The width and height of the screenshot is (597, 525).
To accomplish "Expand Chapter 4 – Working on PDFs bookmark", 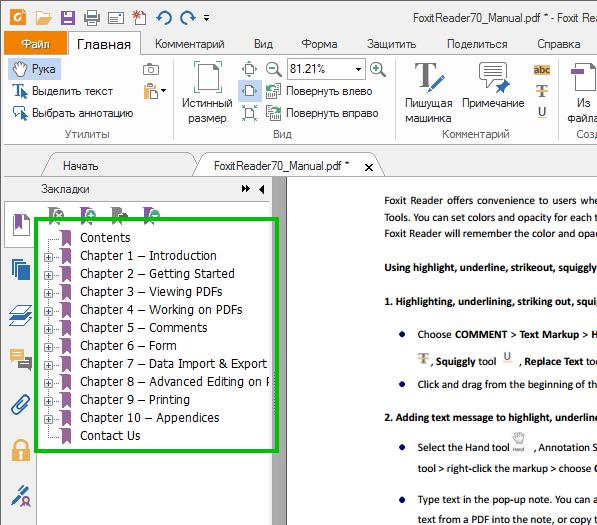I will coord(48,311).
